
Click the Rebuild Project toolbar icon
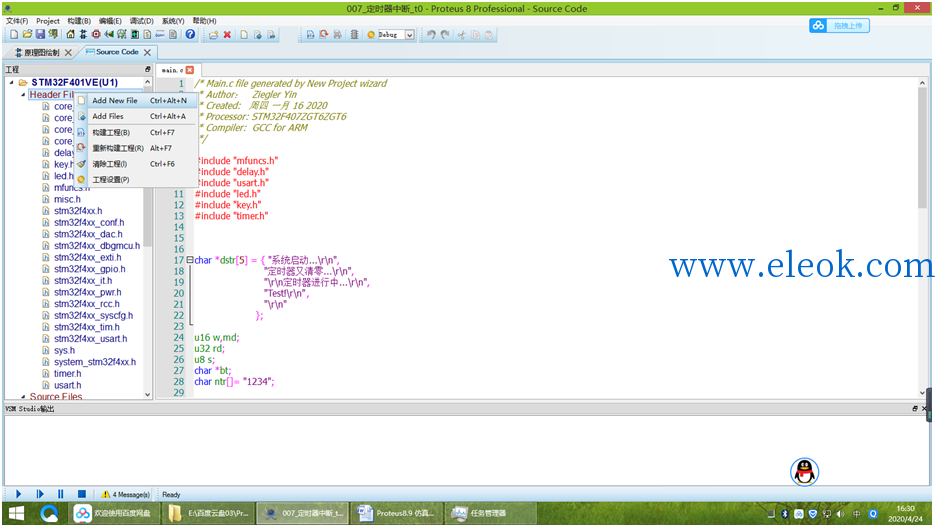tap(324, 35)
